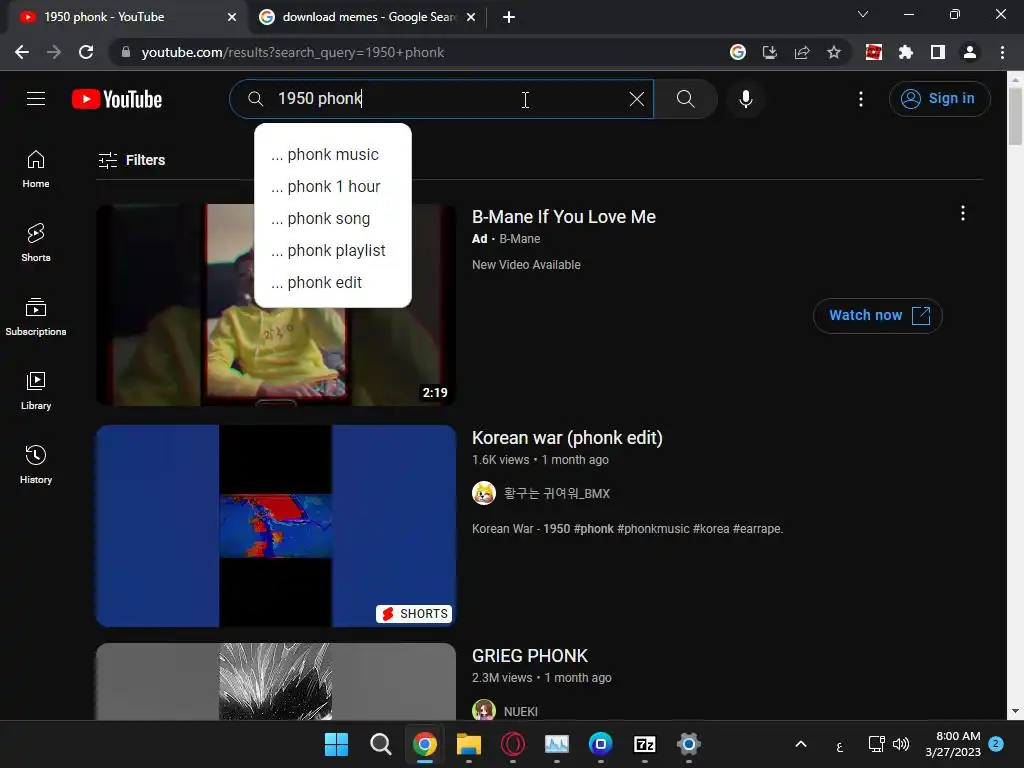Open Settings gear from the taskbar
The height and width of the screenshot is (768, 1024).
pos(688,744)
